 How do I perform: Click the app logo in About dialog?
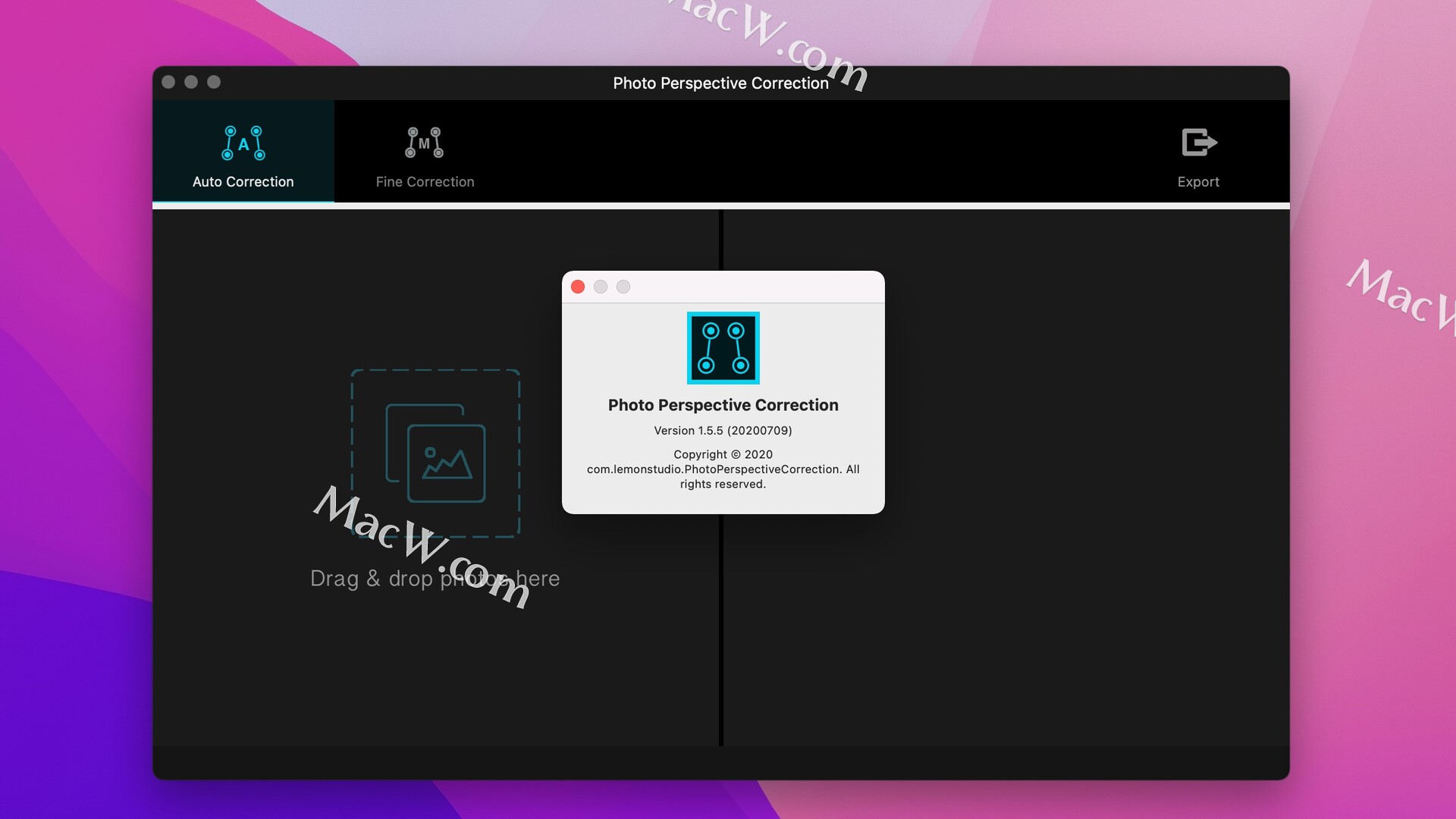point(723,348)
